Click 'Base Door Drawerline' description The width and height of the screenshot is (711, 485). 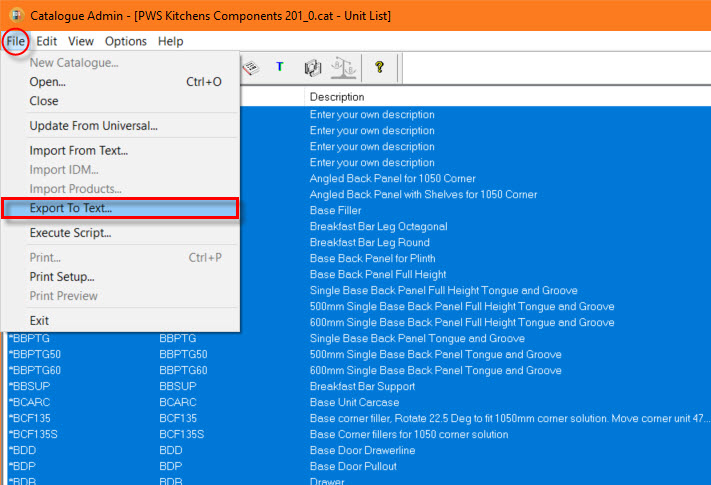pos(362,451)
